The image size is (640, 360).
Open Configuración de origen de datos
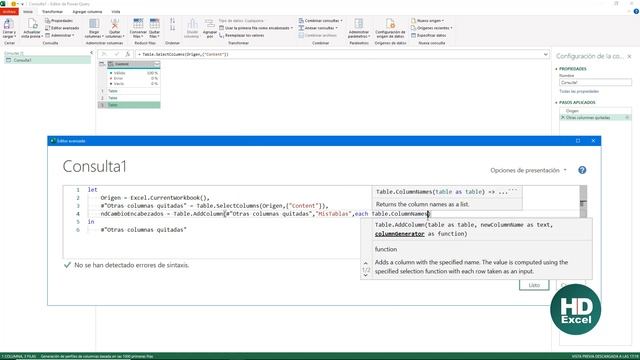[x=390, y=28]
